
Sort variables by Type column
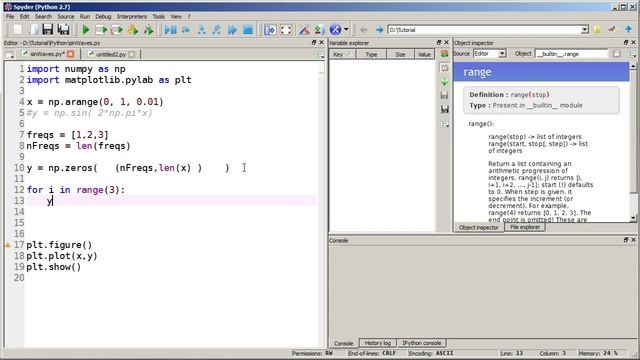coord(371,54)
